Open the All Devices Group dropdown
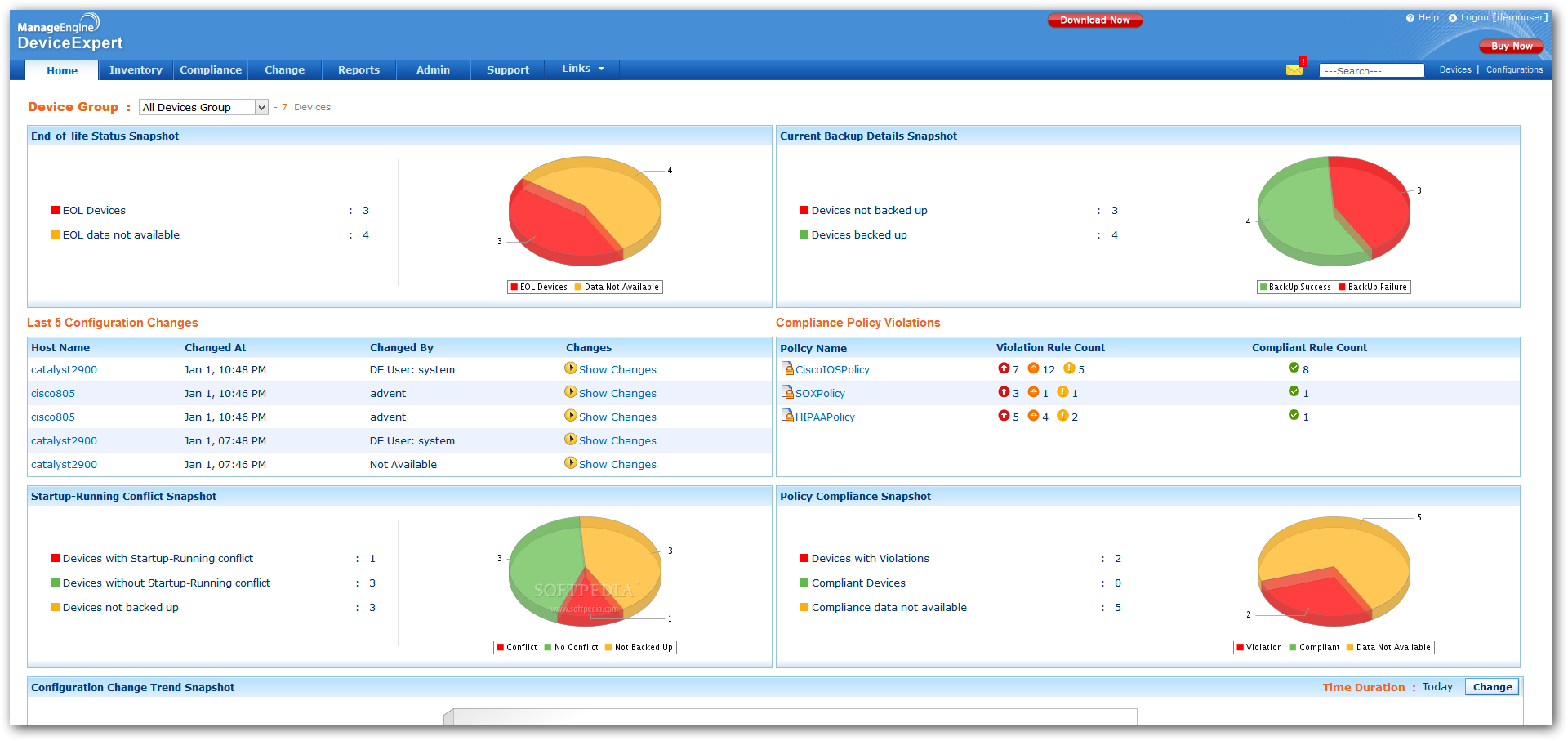Screen dimensions: 1568x741 204,107
